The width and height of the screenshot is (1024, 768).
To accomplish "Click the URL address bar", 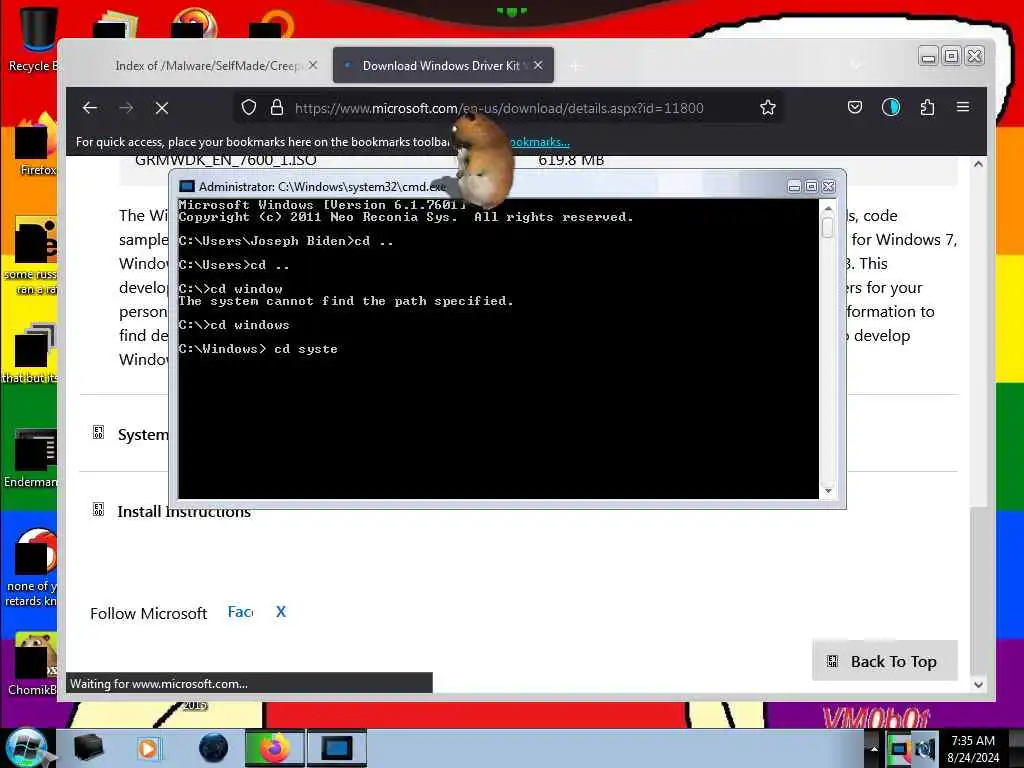I will point(499,108).
